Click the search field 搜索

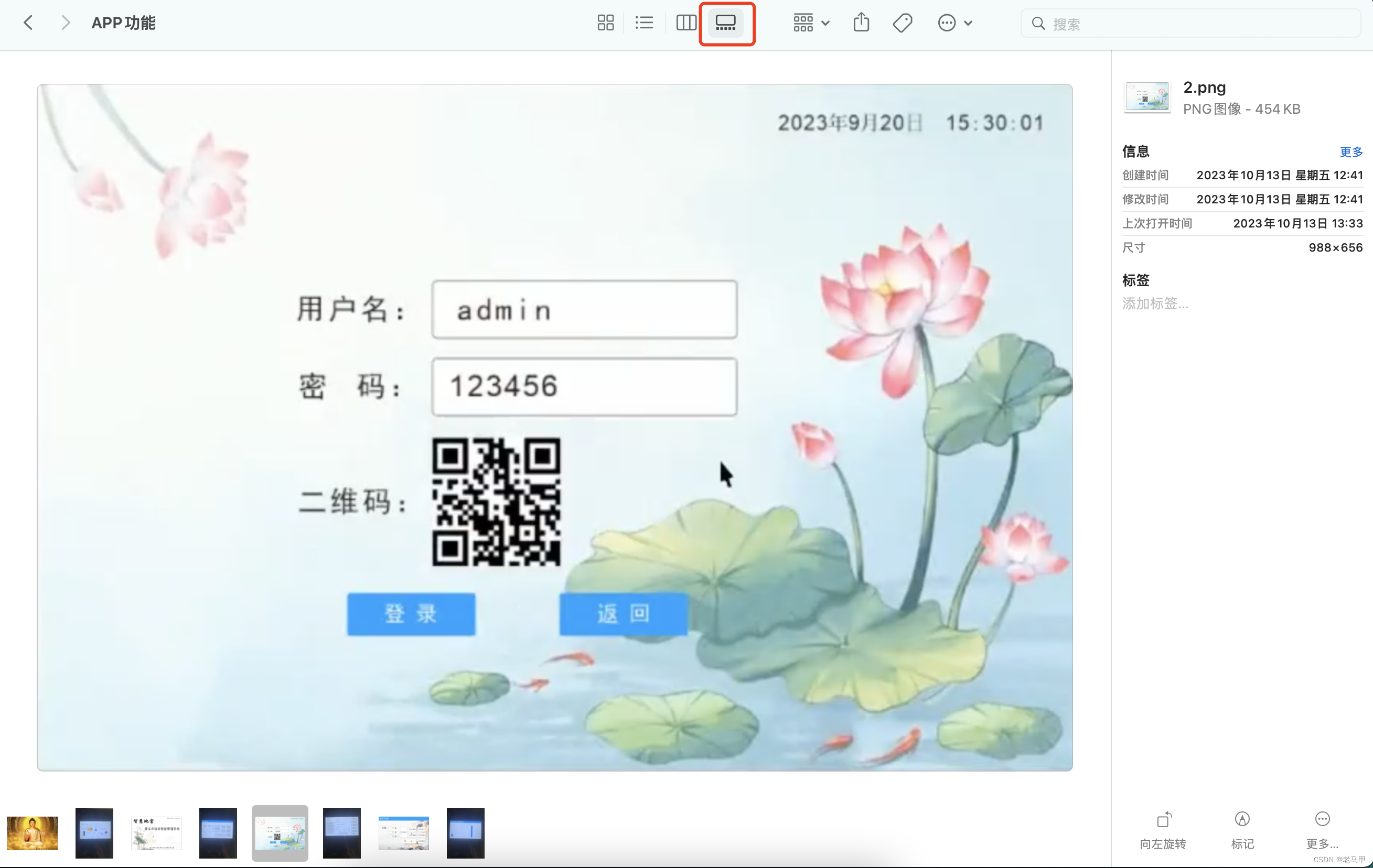[1190, 24]
